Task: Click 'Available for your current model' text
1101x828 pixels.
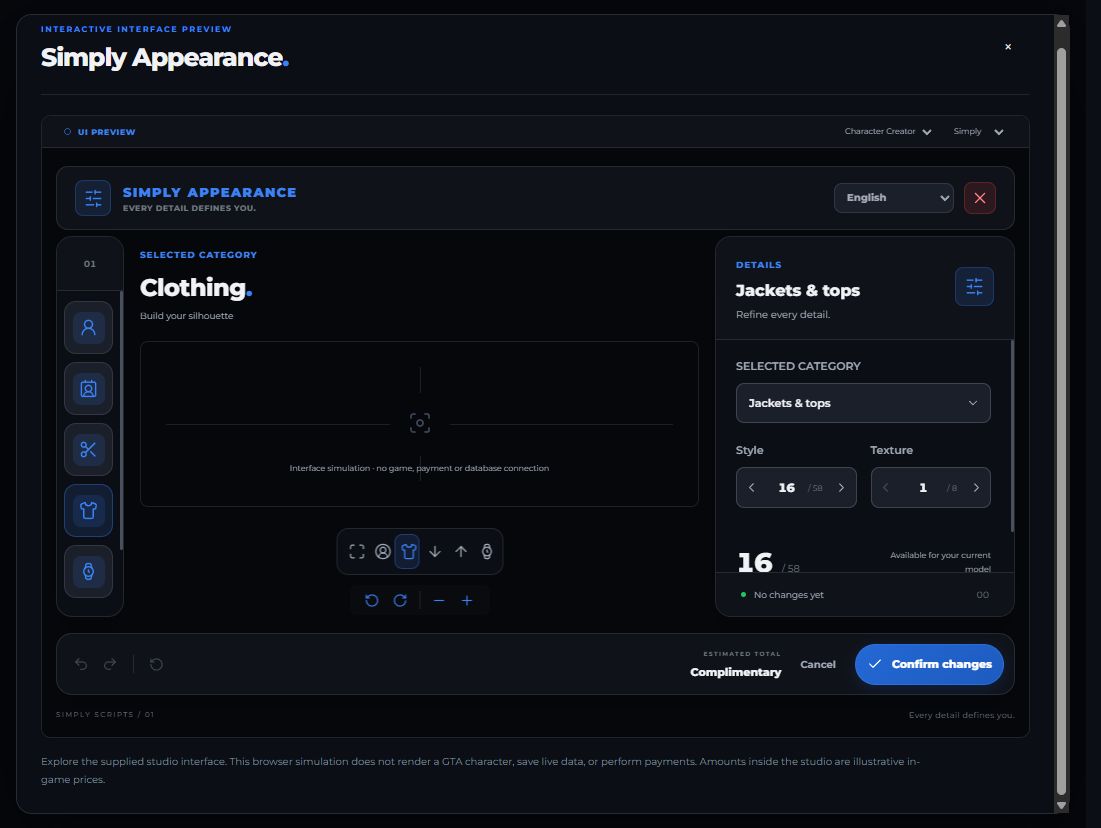Action: click(x=940, y=562)
